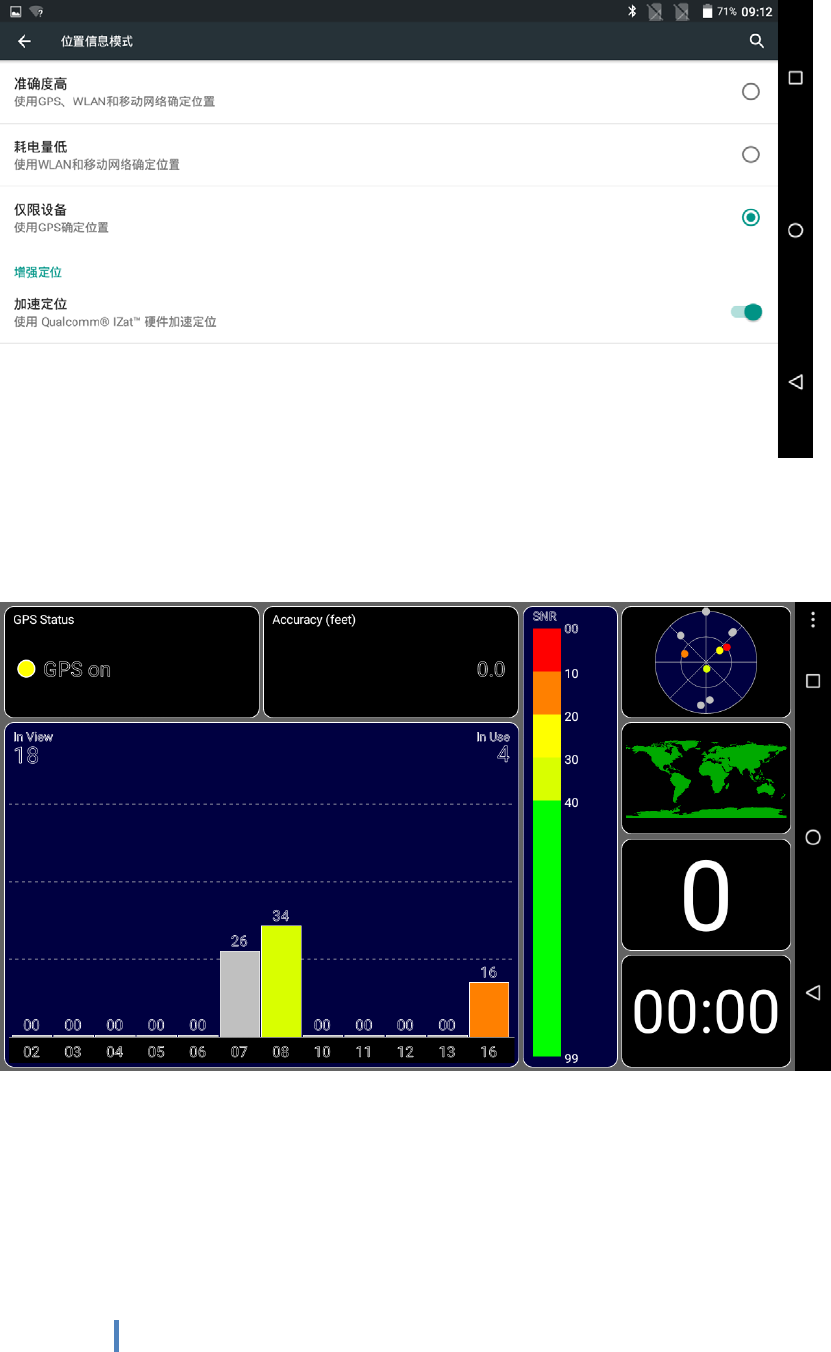Image resolution: width=831 pixels, height=1352 pixels.
Task: Tap the yellow GPS on indicator
Action: tap(26, 669)
